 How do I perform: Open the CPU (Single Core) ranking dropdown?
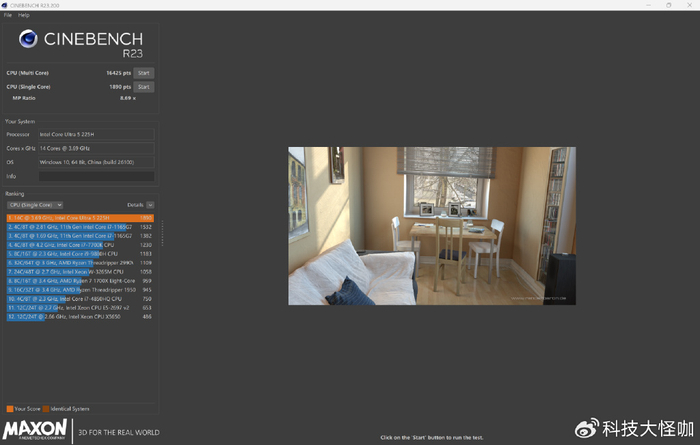coord(35,205)
